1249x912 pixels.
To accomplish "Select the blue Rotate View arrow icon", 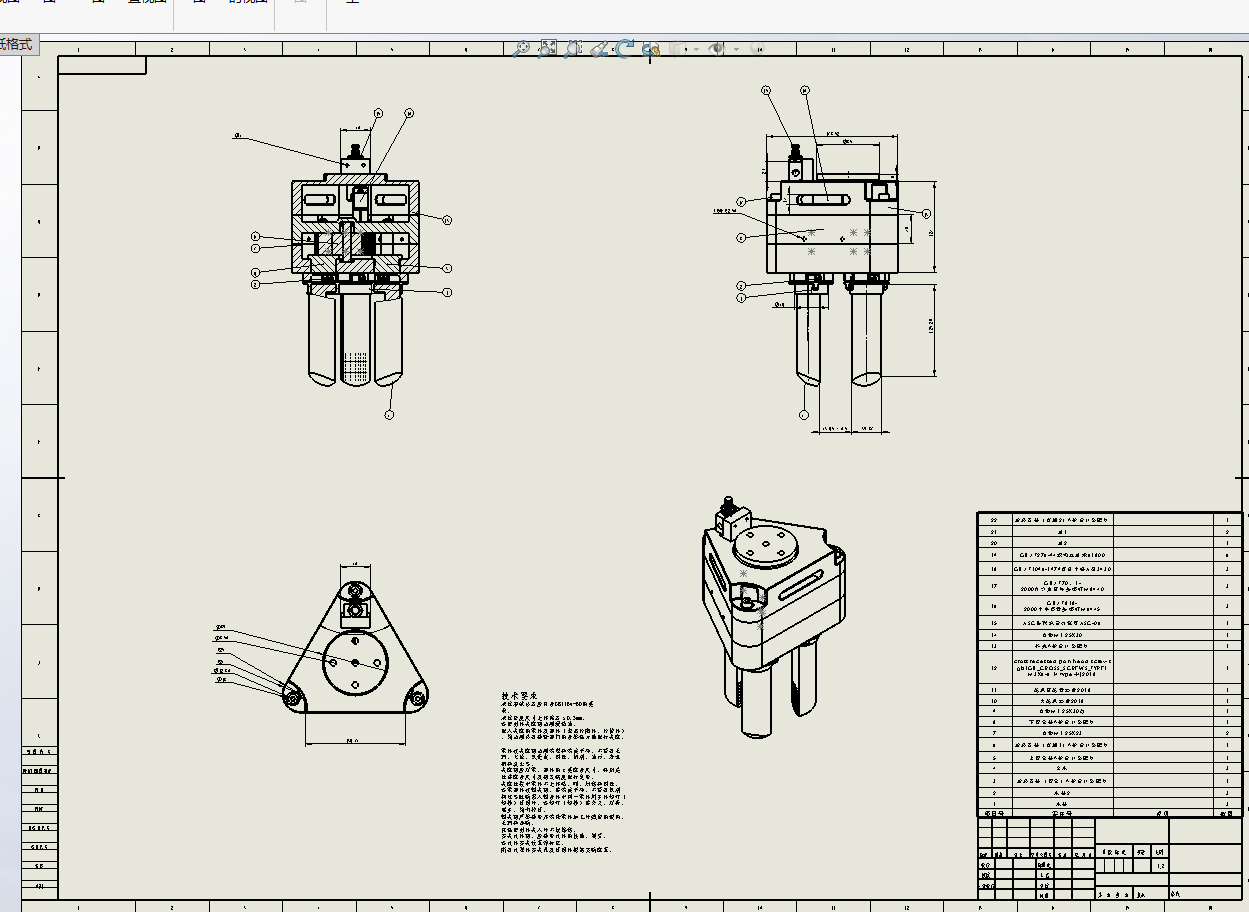I will click(625, 47).
